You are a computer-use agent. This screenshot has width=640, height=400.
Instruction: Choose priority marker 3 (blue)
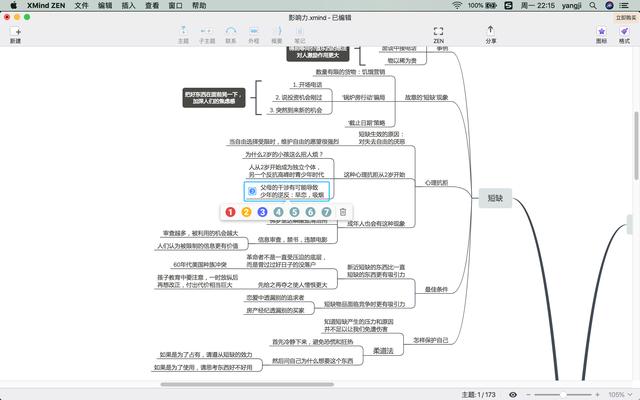pos(262,212)
